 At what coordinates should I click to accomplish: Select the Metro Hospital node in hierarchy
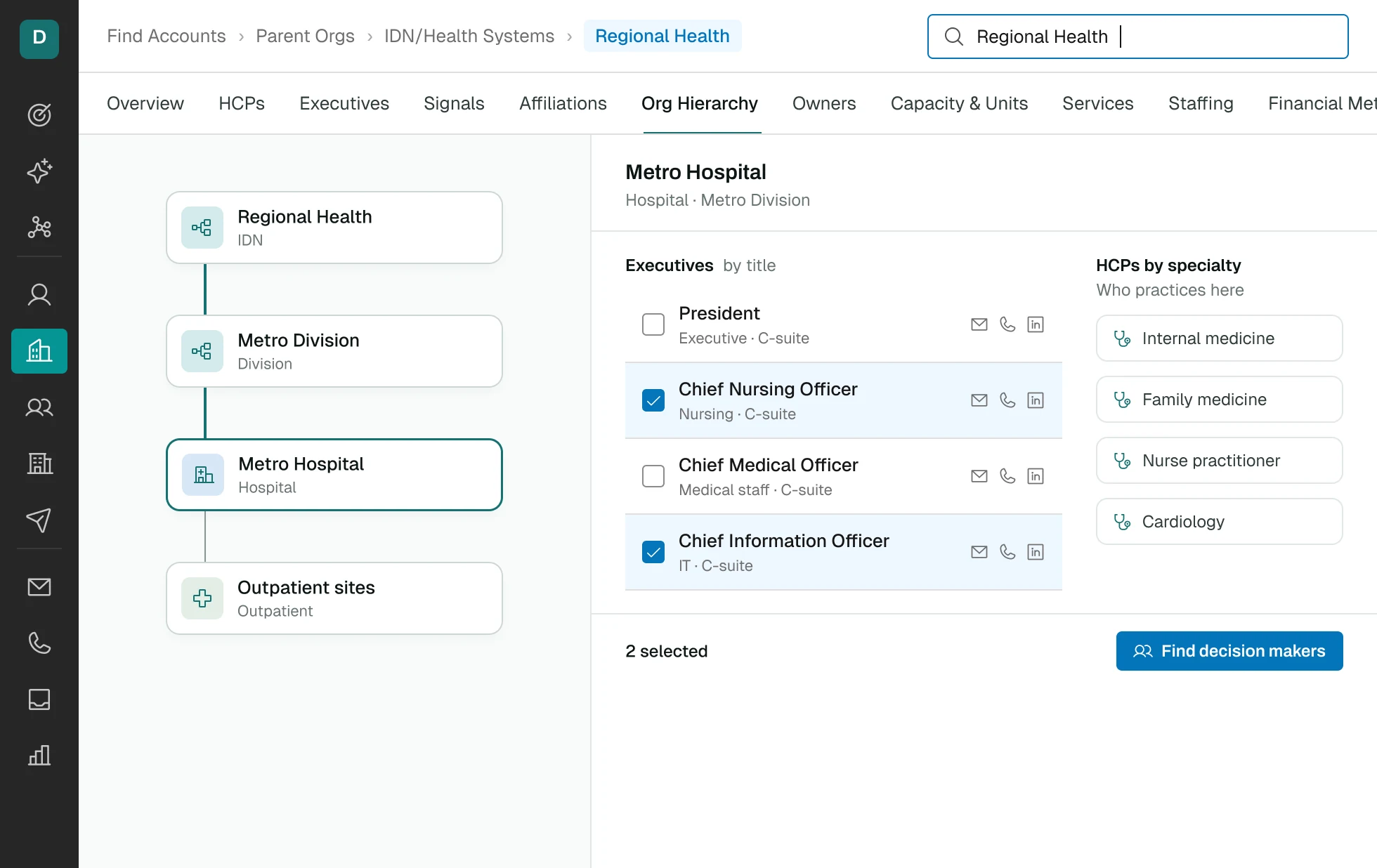point(334,475)
